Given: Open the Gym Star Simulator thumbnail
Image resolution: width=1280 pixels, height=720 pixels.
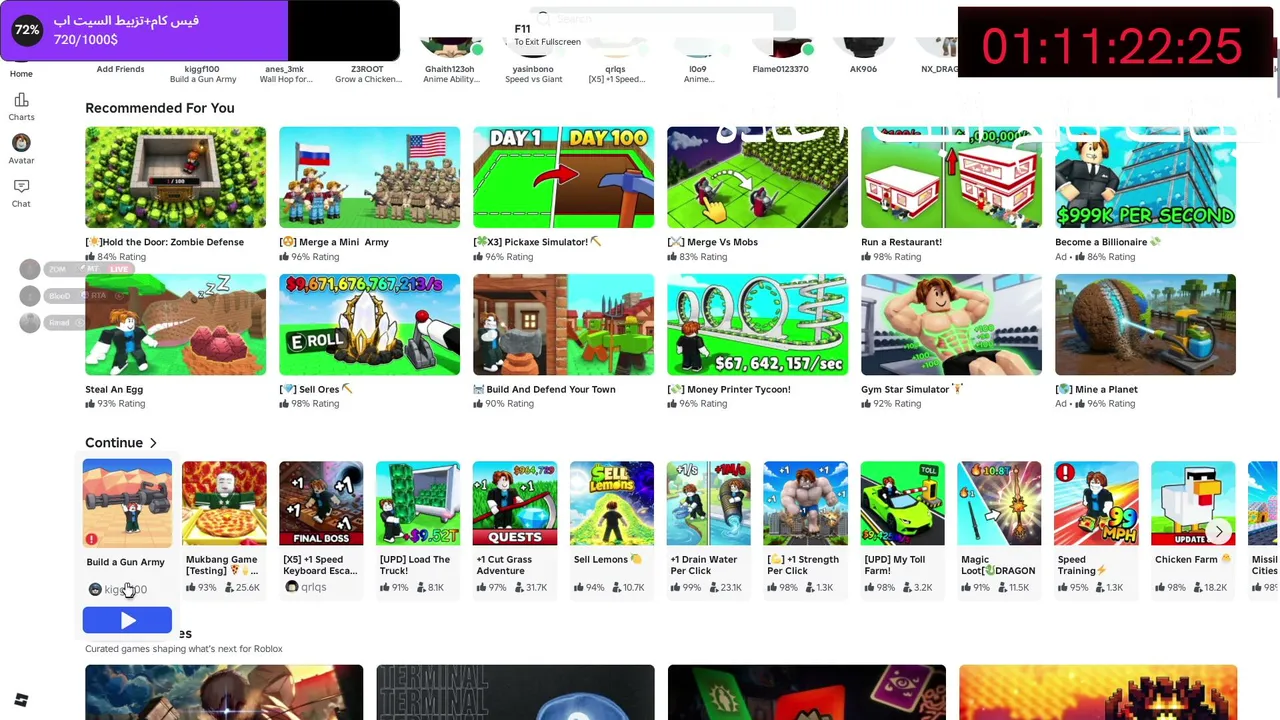Looking at the screenshot, I should [x=951, y=325].
